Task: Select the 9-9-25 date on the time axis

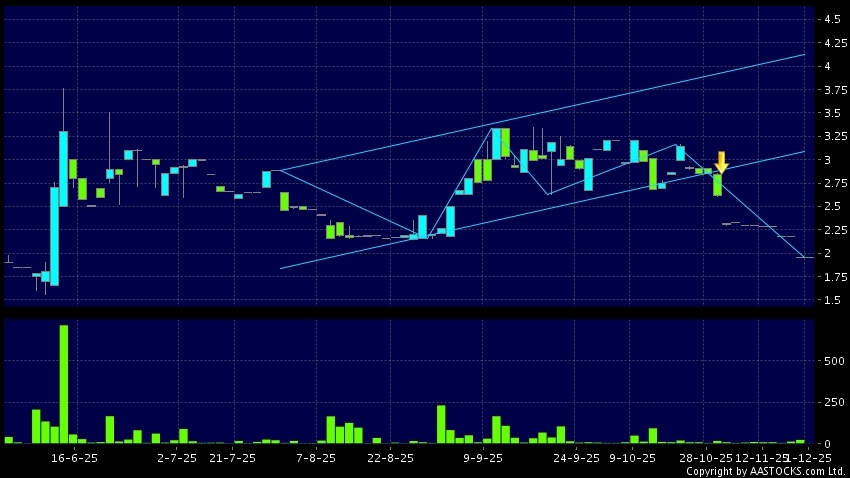Action: (x=483, y=458)
